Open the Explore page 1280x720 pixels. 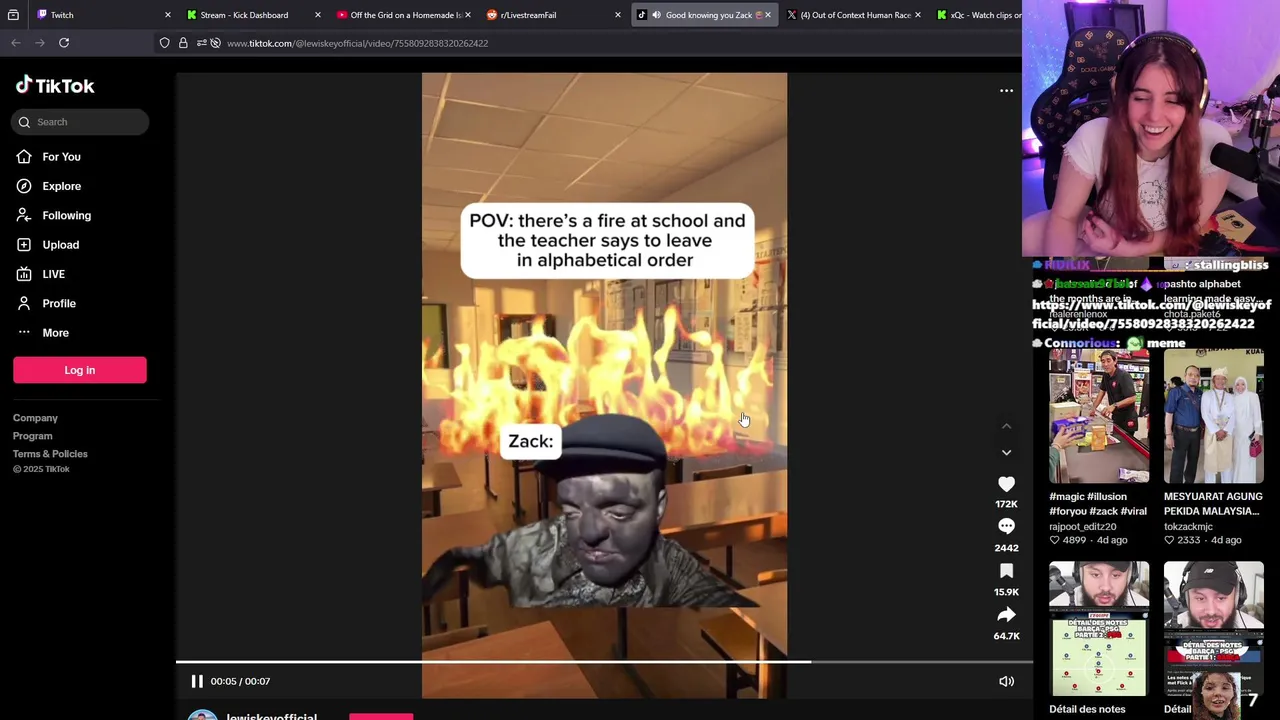[61, 186]
